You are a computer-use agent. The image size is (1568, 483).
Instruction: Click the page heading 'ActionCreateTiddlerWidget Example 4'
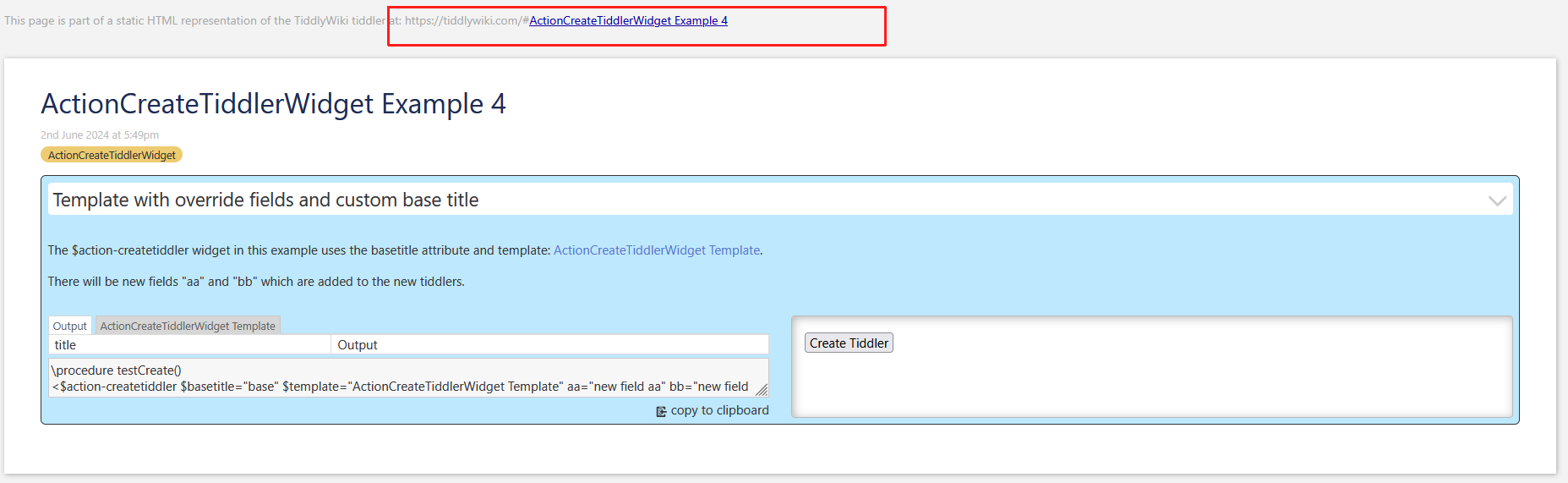click(x=273, y=104)
